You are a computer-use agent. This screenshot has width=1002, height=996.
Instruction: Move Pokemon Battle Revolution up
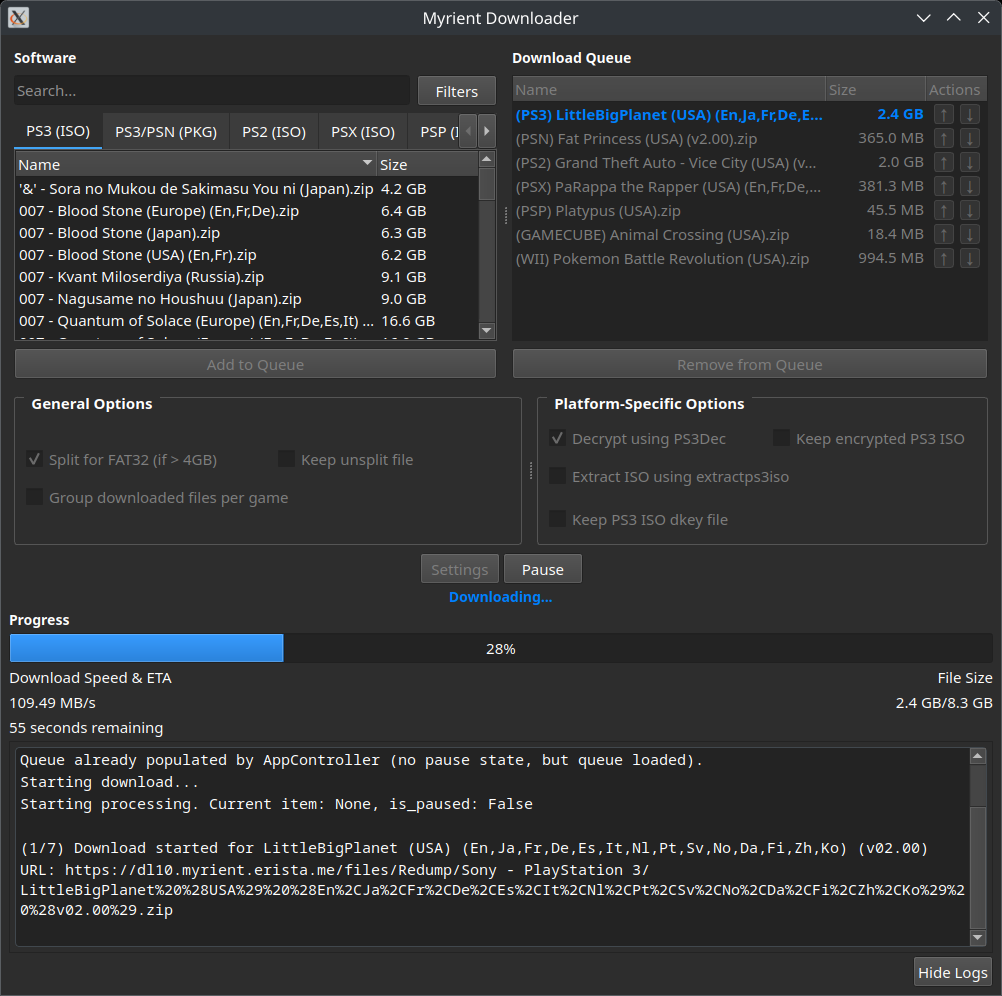(x=943, y=258)
